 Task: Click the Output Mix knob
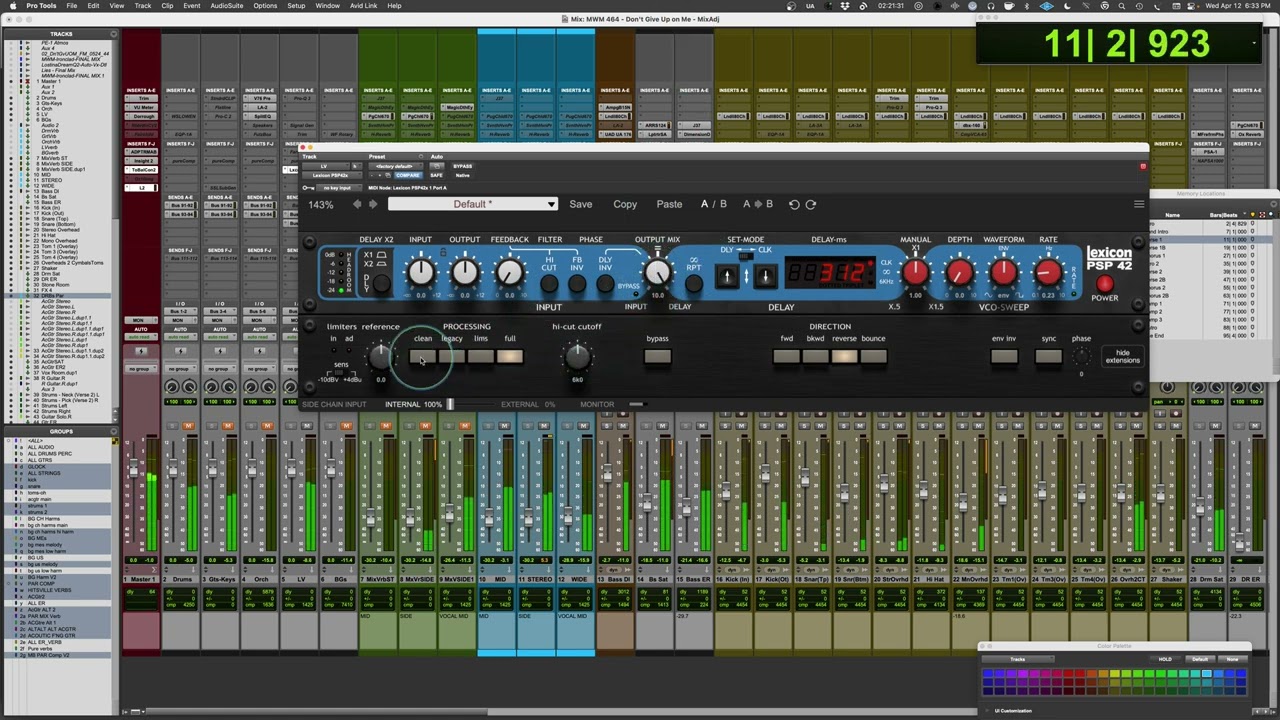[x=657, y=272]
